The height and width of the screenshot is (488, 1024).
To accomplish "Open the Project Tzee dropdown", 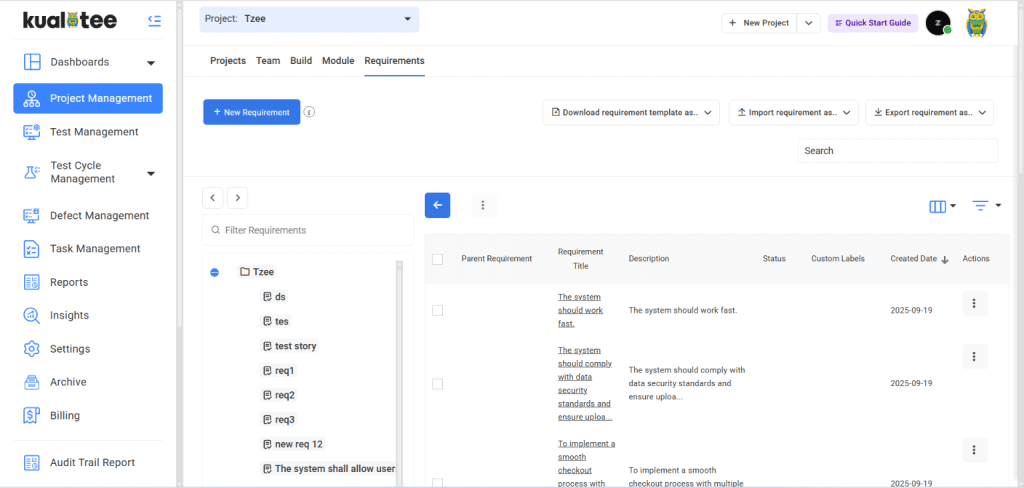I will click(x=309, y=19).
